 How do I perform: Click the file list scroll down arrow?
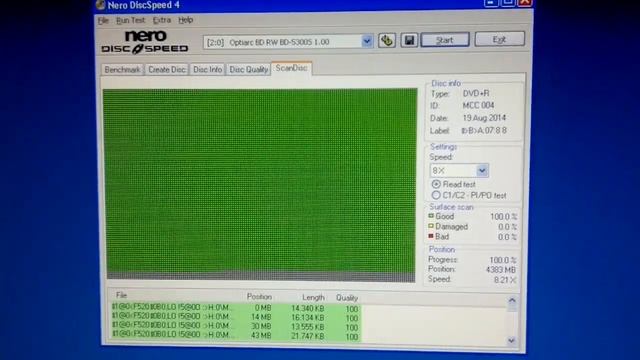coord(511,340)
